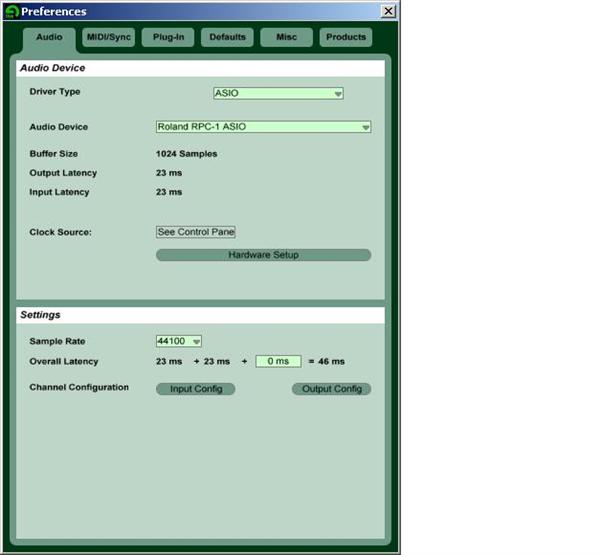
Task: Click the Clock Source See Control Panel field
Action: (x=196, y=232)
